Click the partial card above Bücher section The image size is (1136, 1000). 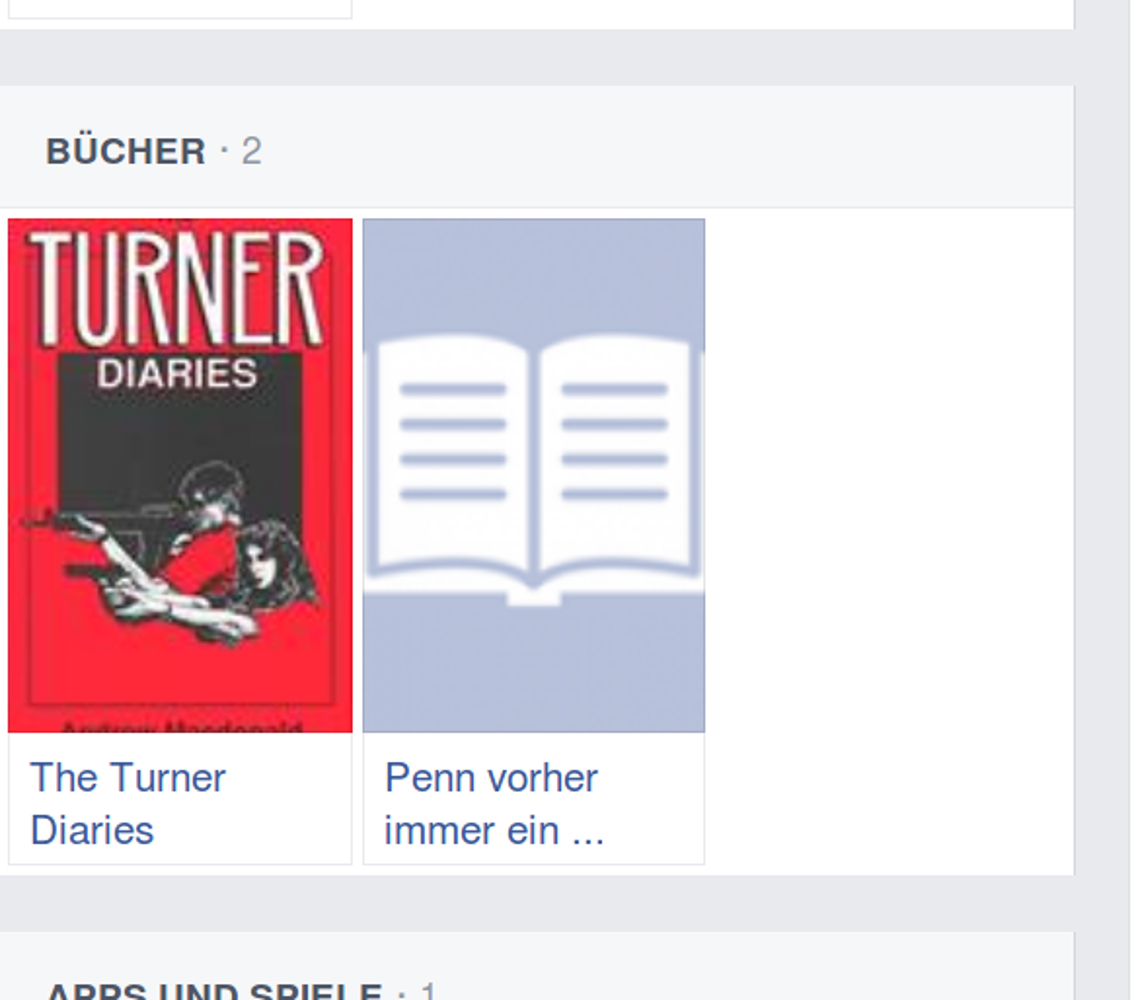tap(180, 9)
